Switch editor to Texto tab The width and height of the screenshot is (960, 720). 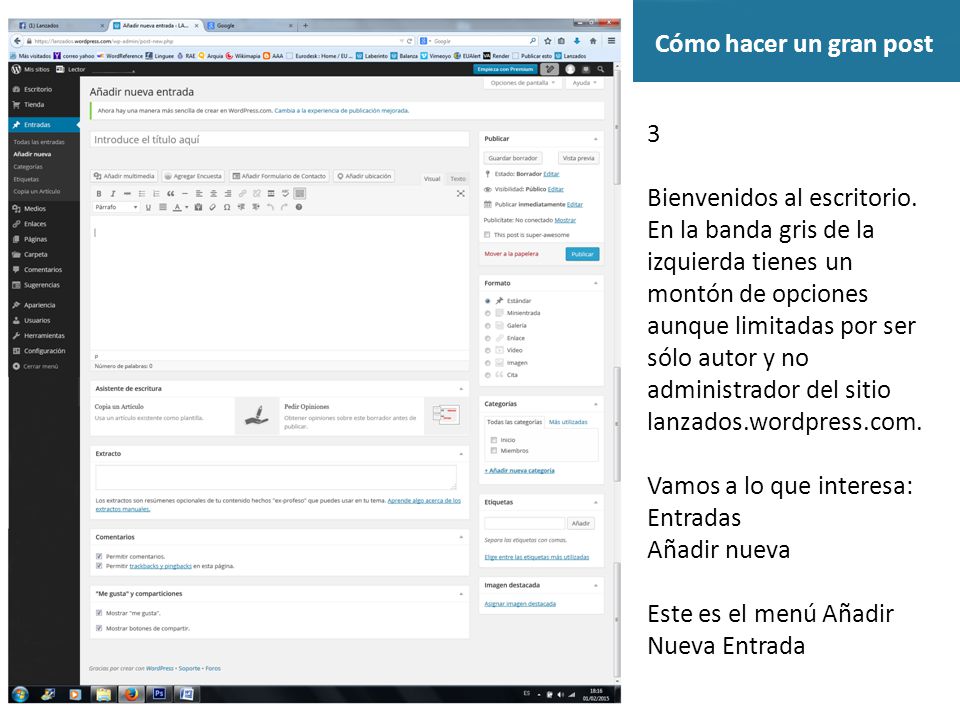tap(458, 178)
